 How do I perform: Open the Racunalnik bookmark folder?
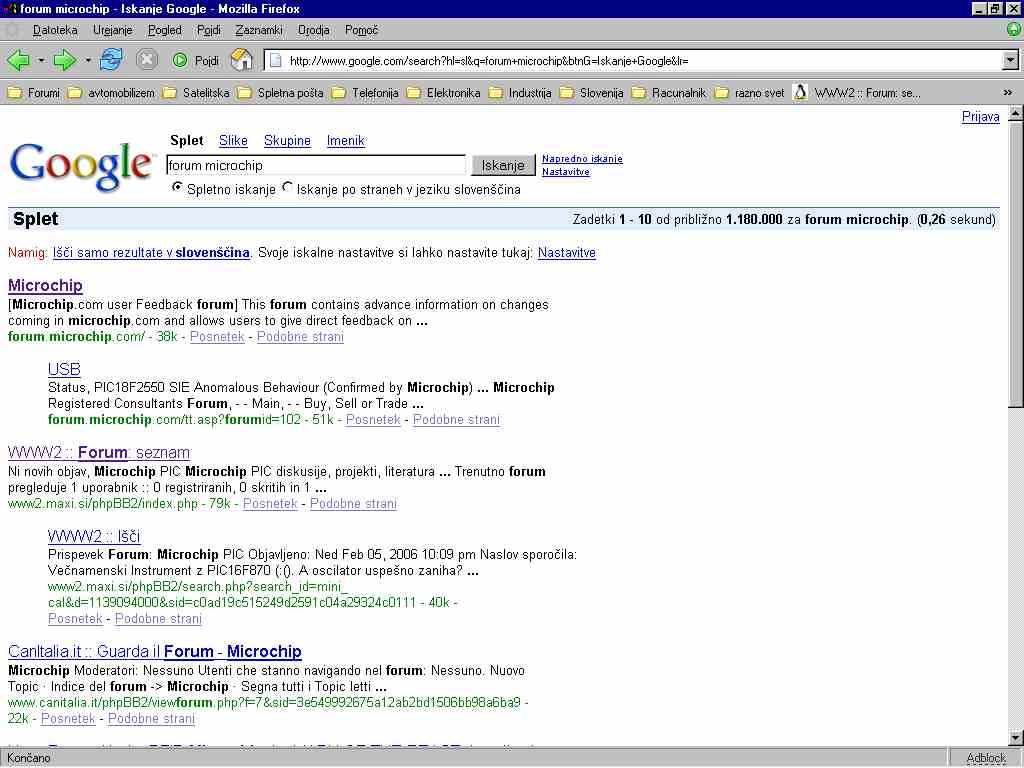669,93
